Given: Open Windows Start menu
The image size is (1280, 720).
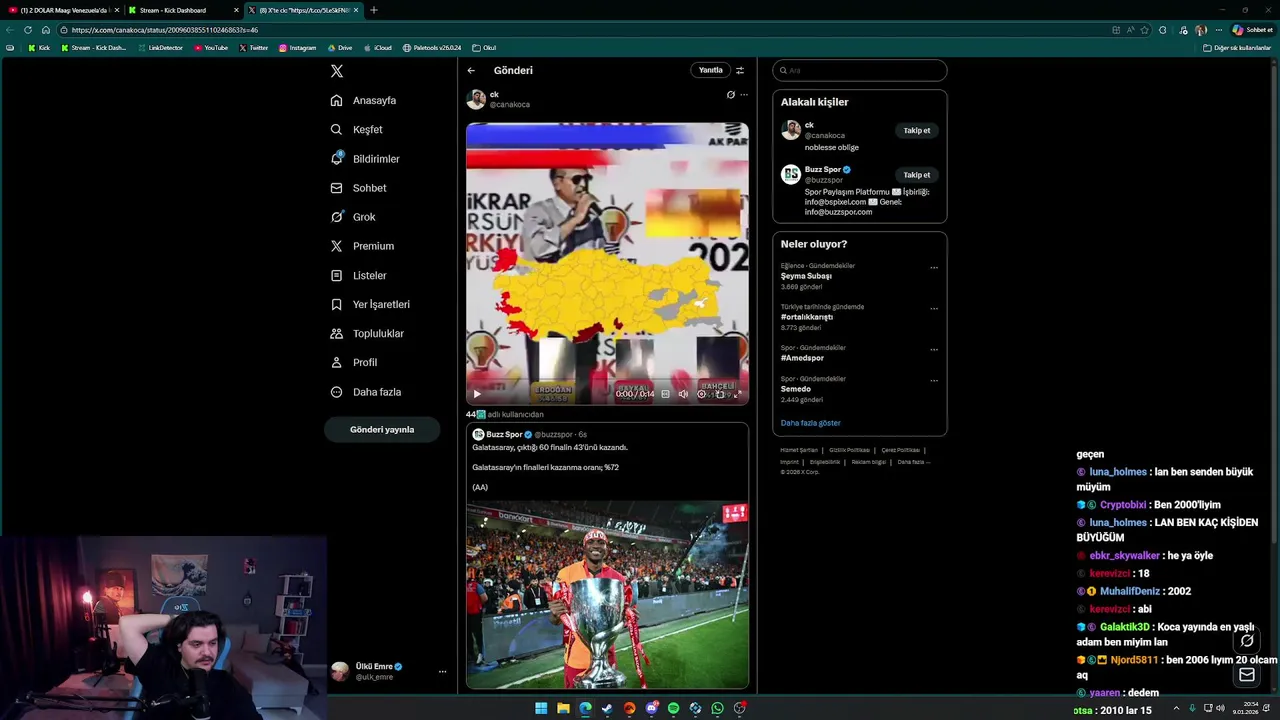Looking at the screenshot, I should [541, 708].
